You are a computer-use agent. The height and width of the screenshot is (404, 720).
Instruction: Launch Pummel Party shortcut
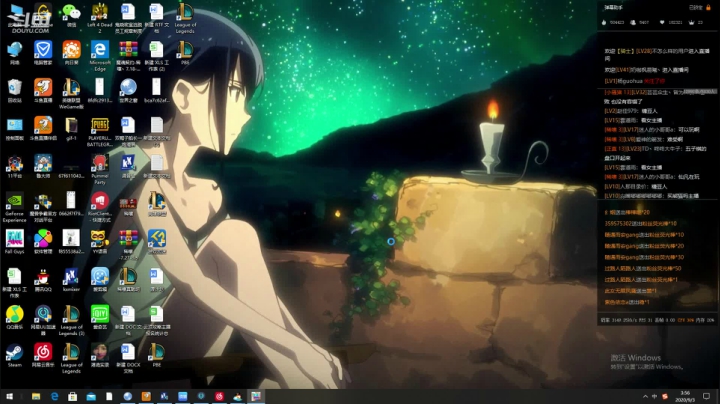pyautogui.click(x=100, y=169)
